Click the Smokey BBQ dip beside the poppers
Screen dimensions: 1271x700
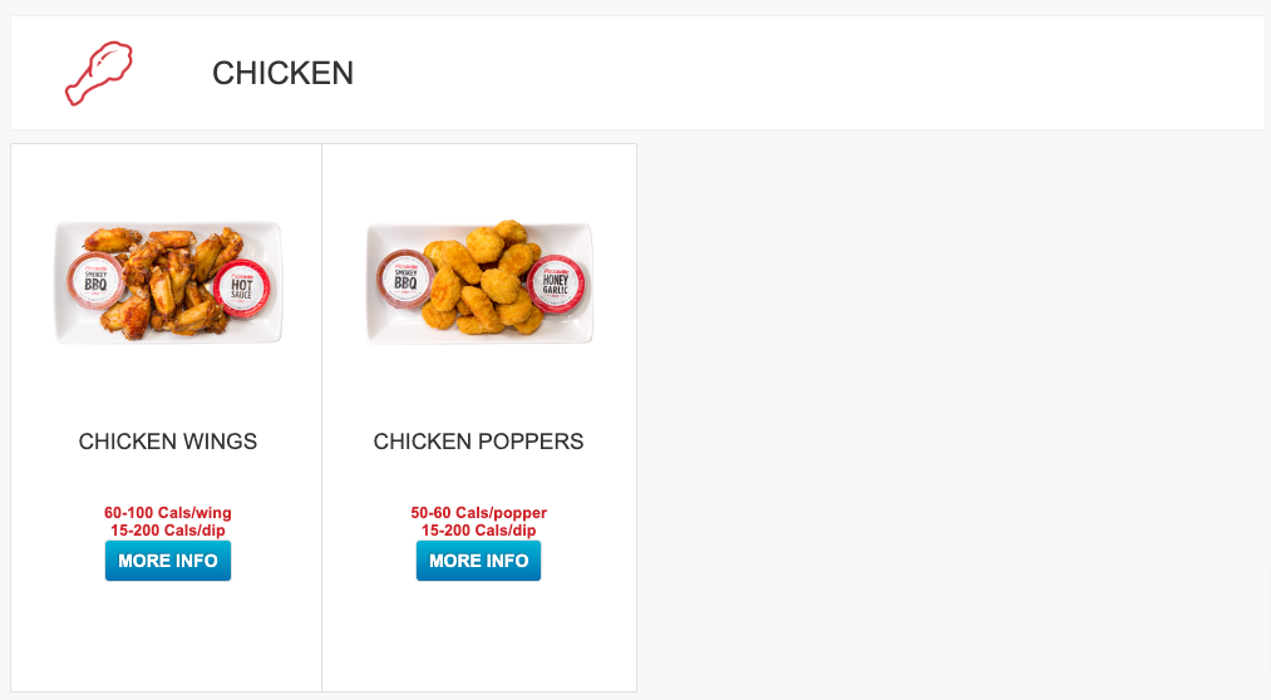tap(405, 278)
